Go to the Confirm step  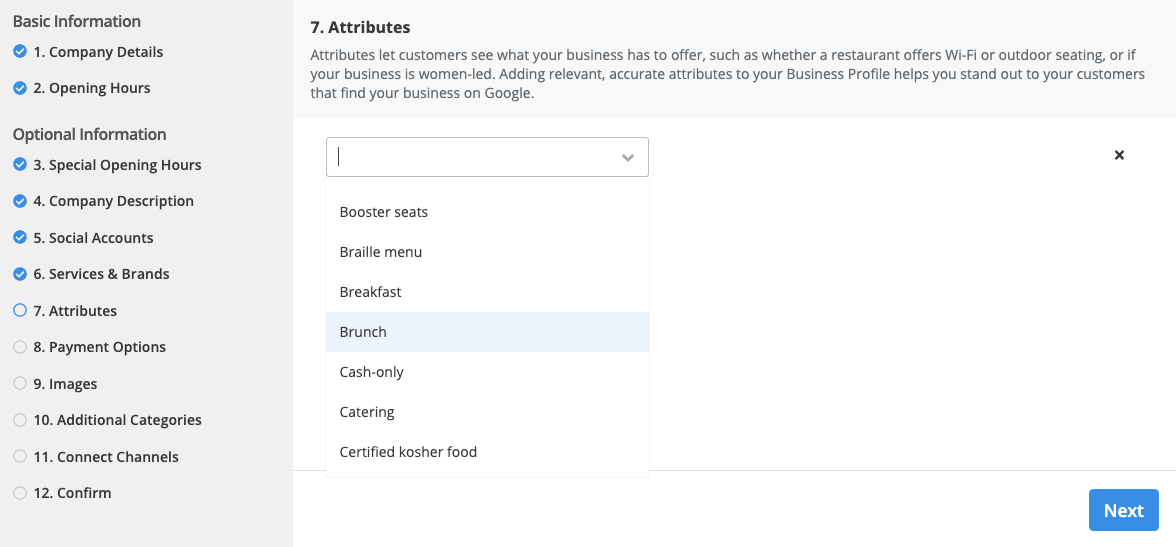pos(72,493)
